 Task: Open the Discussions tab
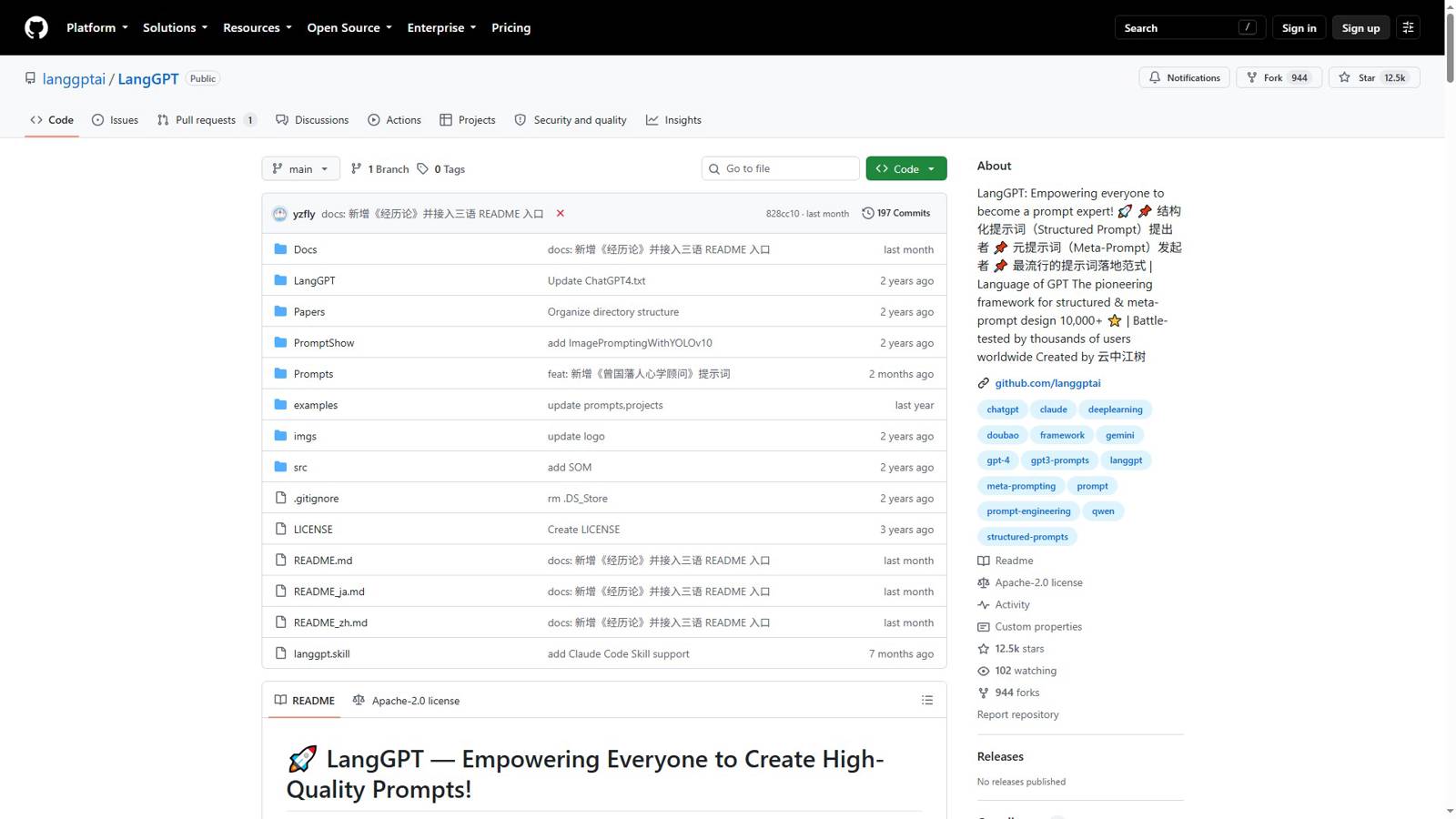point(312,119)
